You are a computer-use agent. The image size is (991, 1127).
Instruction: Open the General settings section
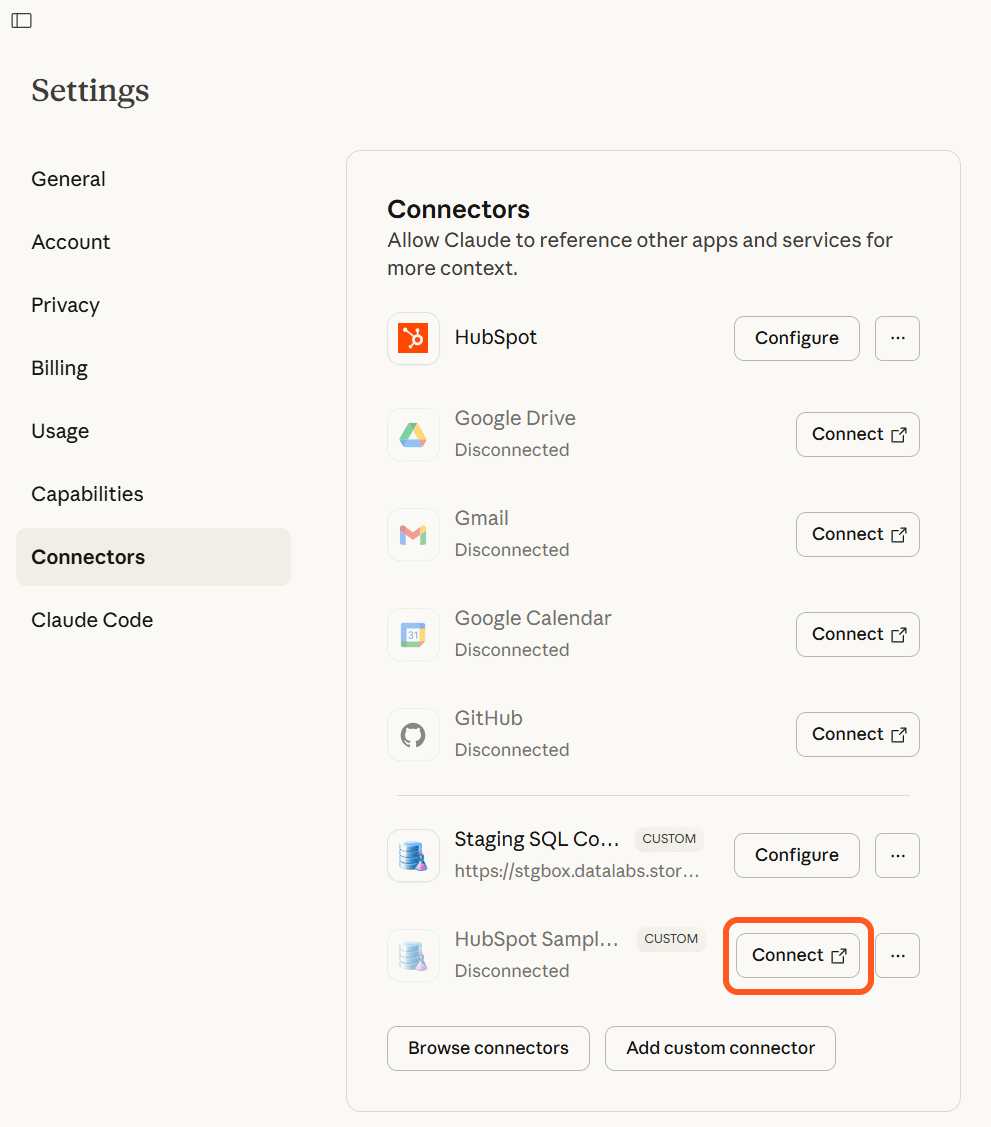pyautogui.click(x=68, y=179)
